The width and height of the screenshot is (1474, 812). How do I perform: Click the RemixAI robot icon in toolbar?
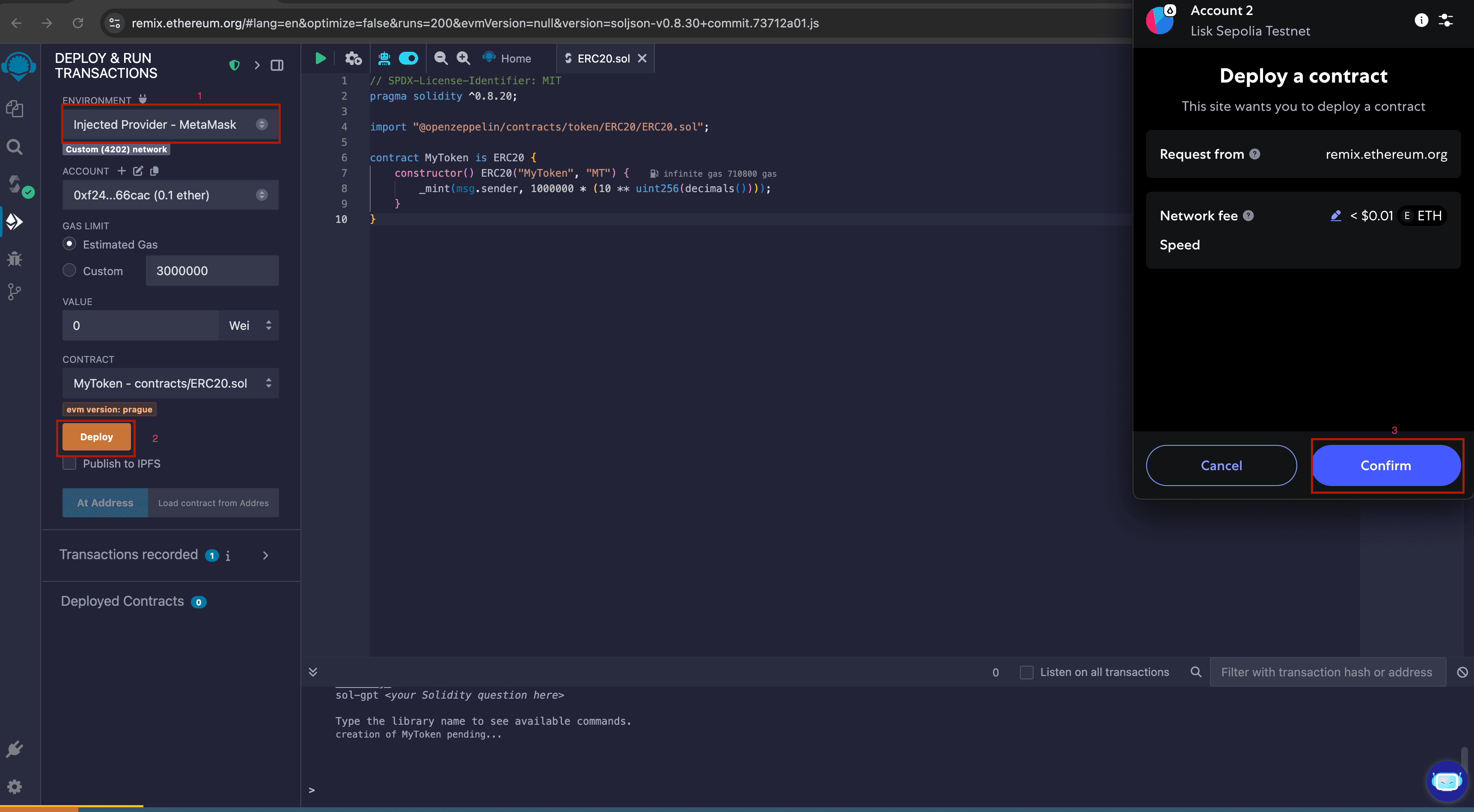[384, 58]
